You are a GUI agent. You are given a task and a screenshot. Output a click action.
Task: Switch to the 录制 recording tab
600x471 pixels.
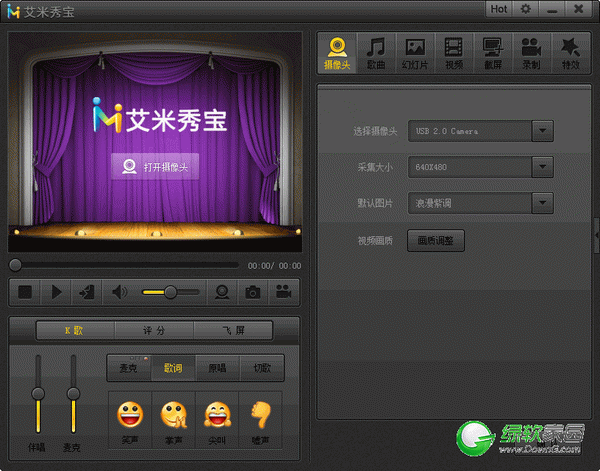[532, 53]
